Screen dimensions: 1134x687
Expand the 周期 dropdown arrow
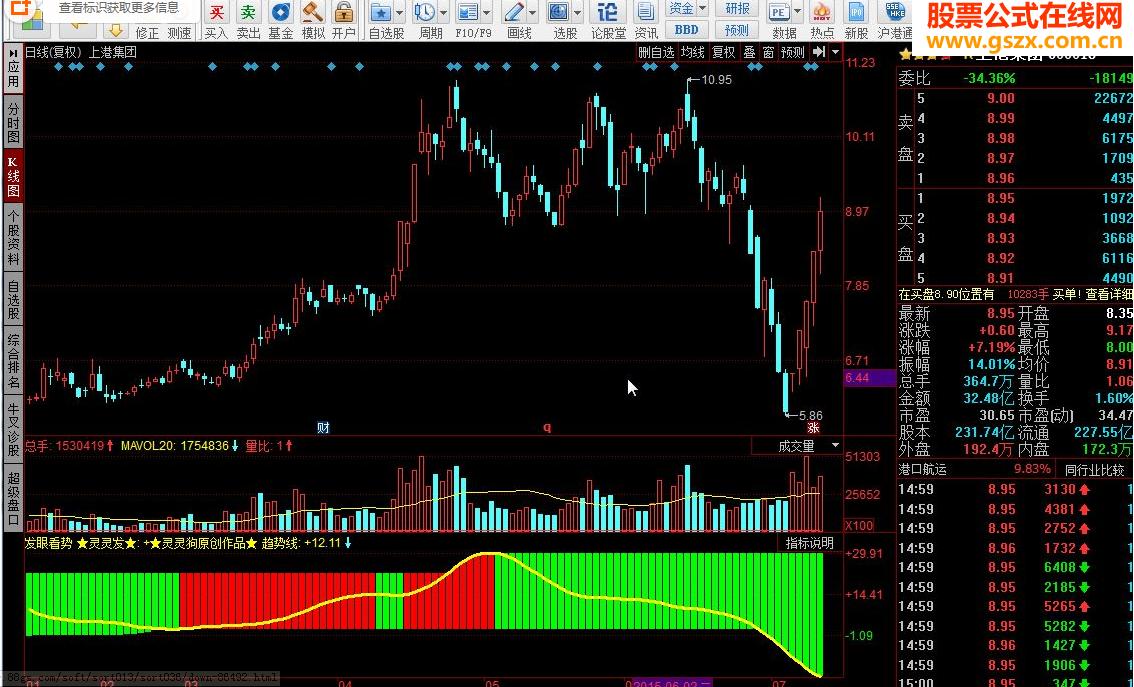[443, 13]
